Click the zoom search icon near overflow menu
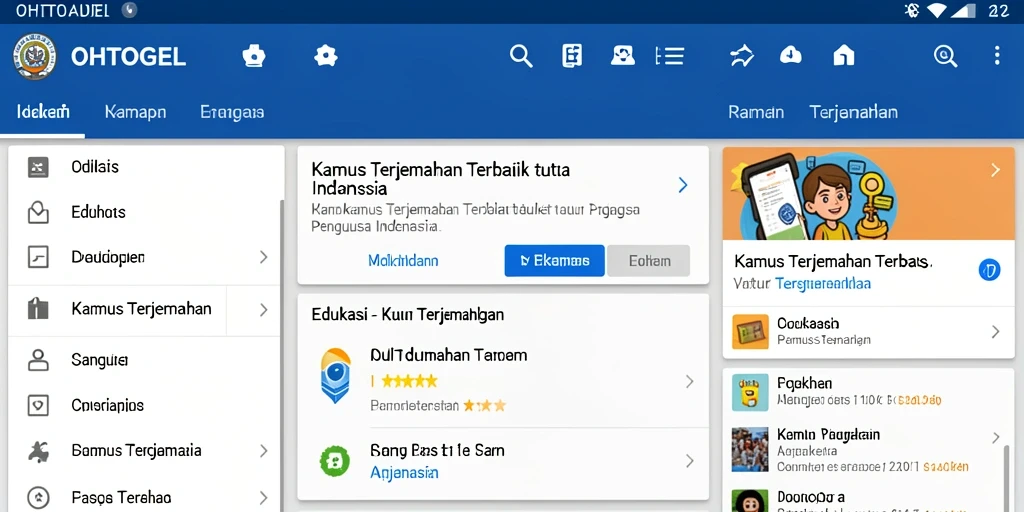The height and width of the screenshot is (512, 1024). click(x=946, y=56)
